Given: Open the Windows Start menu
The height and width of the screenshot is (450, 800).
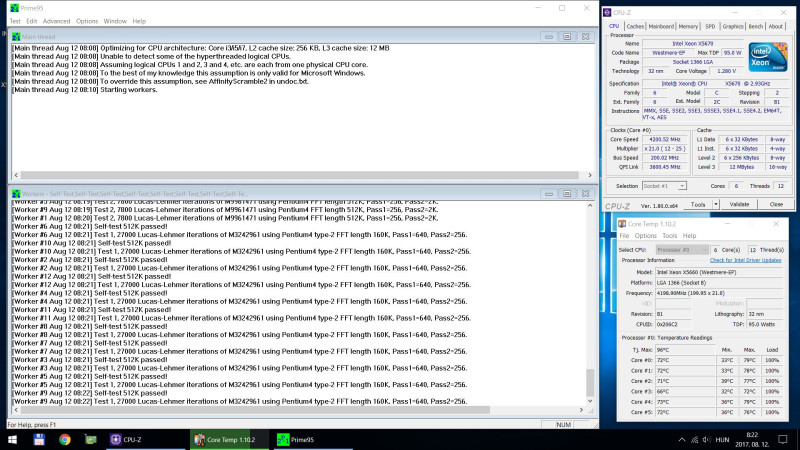Looking at the screenshot, I should coord(12,439).
